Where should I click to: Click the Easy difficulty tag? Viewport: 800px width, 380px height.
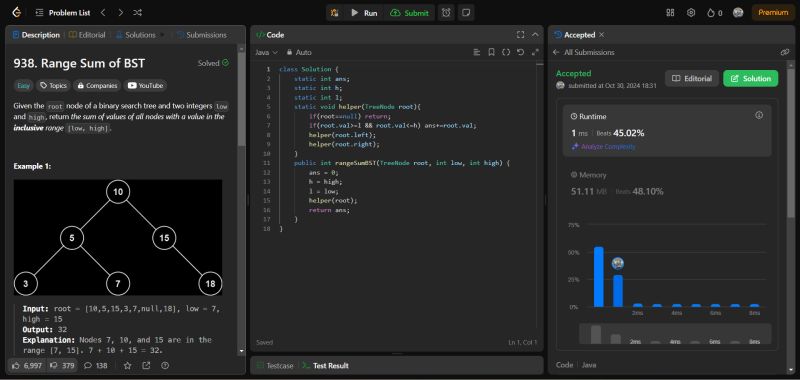(x=23, y=86)
